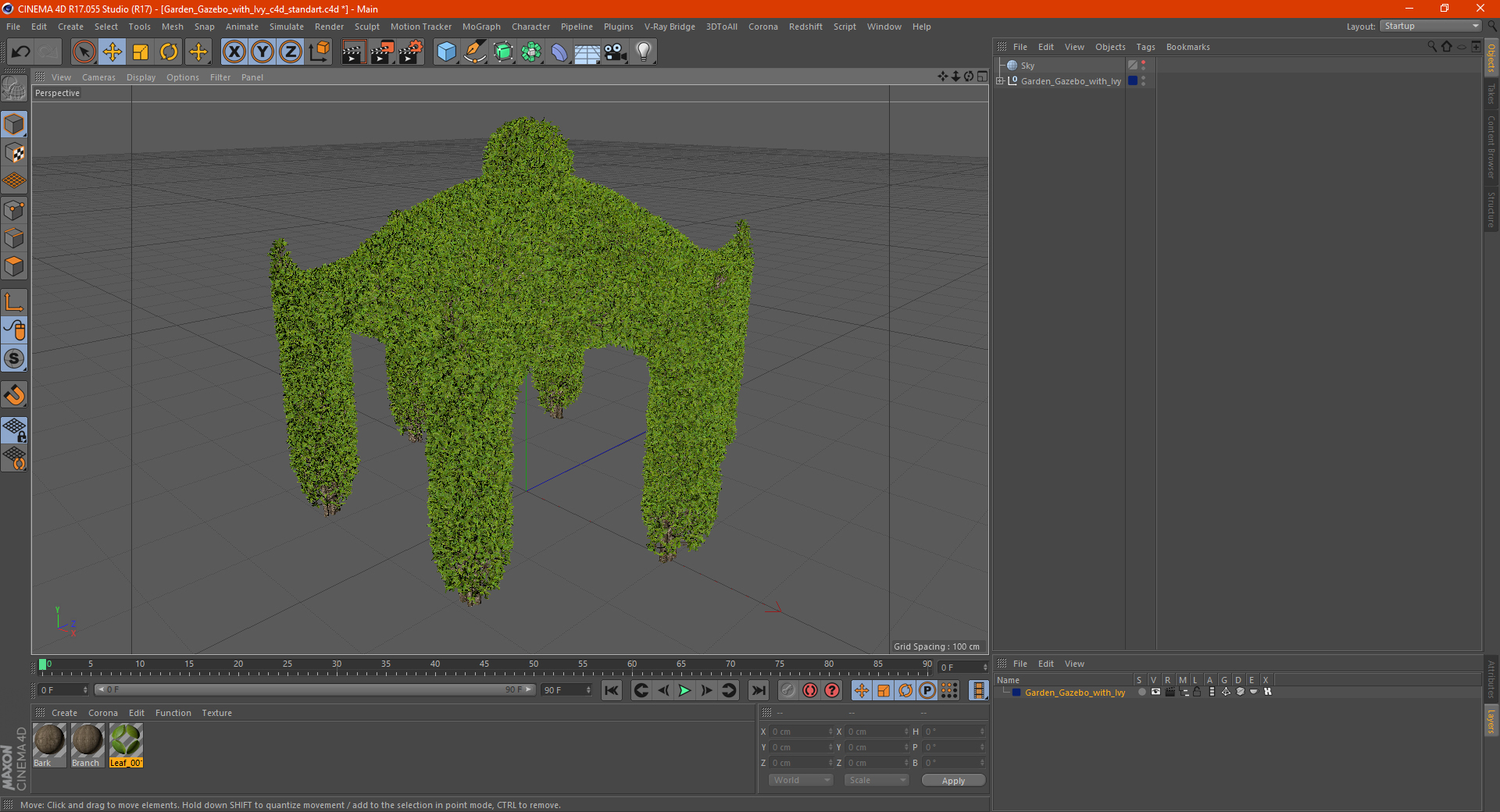
Task: Open the Objects menu in object manager
Action: pyautogui.click(x=1110, y=47)
